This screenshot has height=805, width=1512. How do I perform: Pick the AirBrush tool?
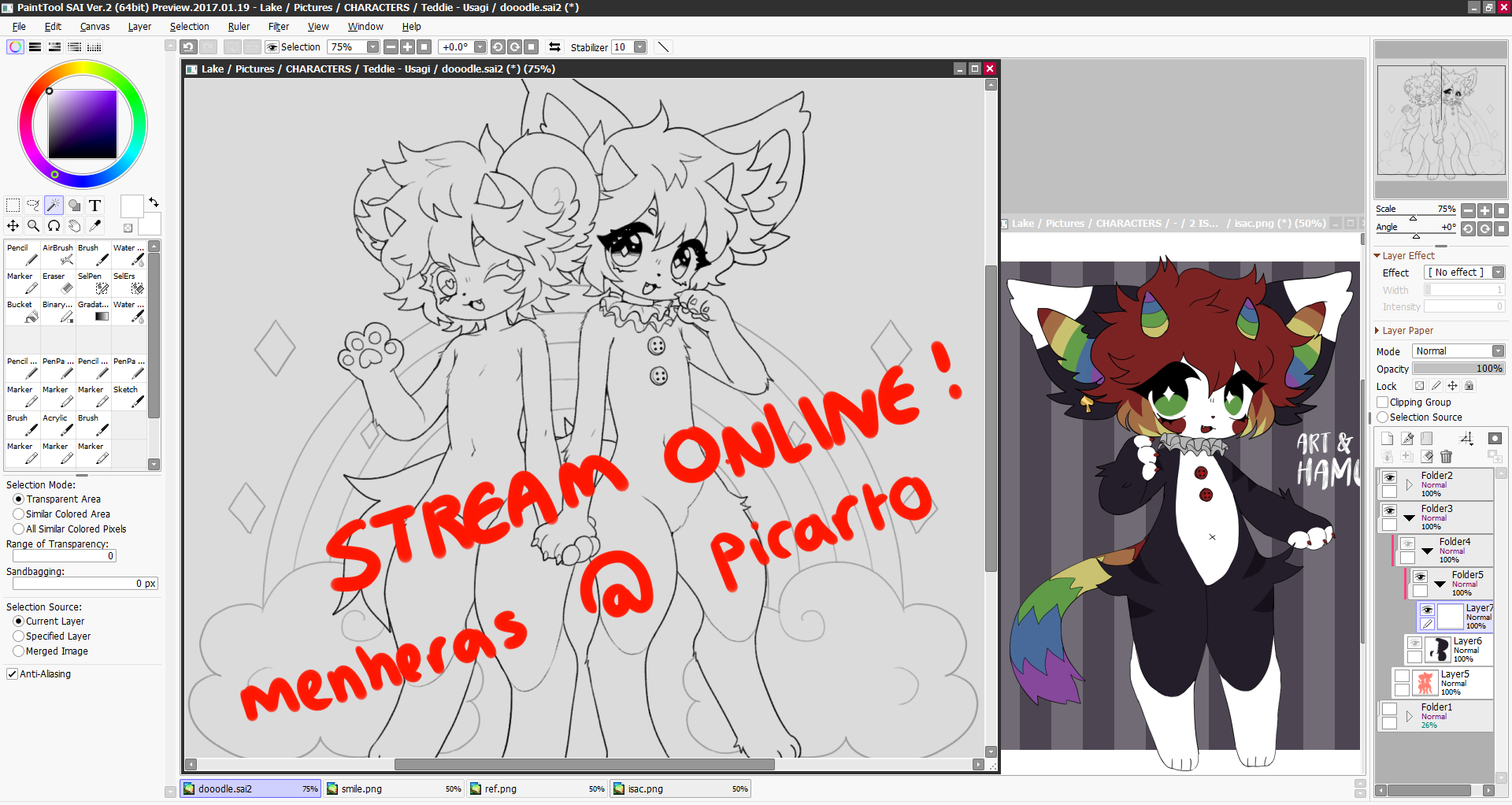58,254
